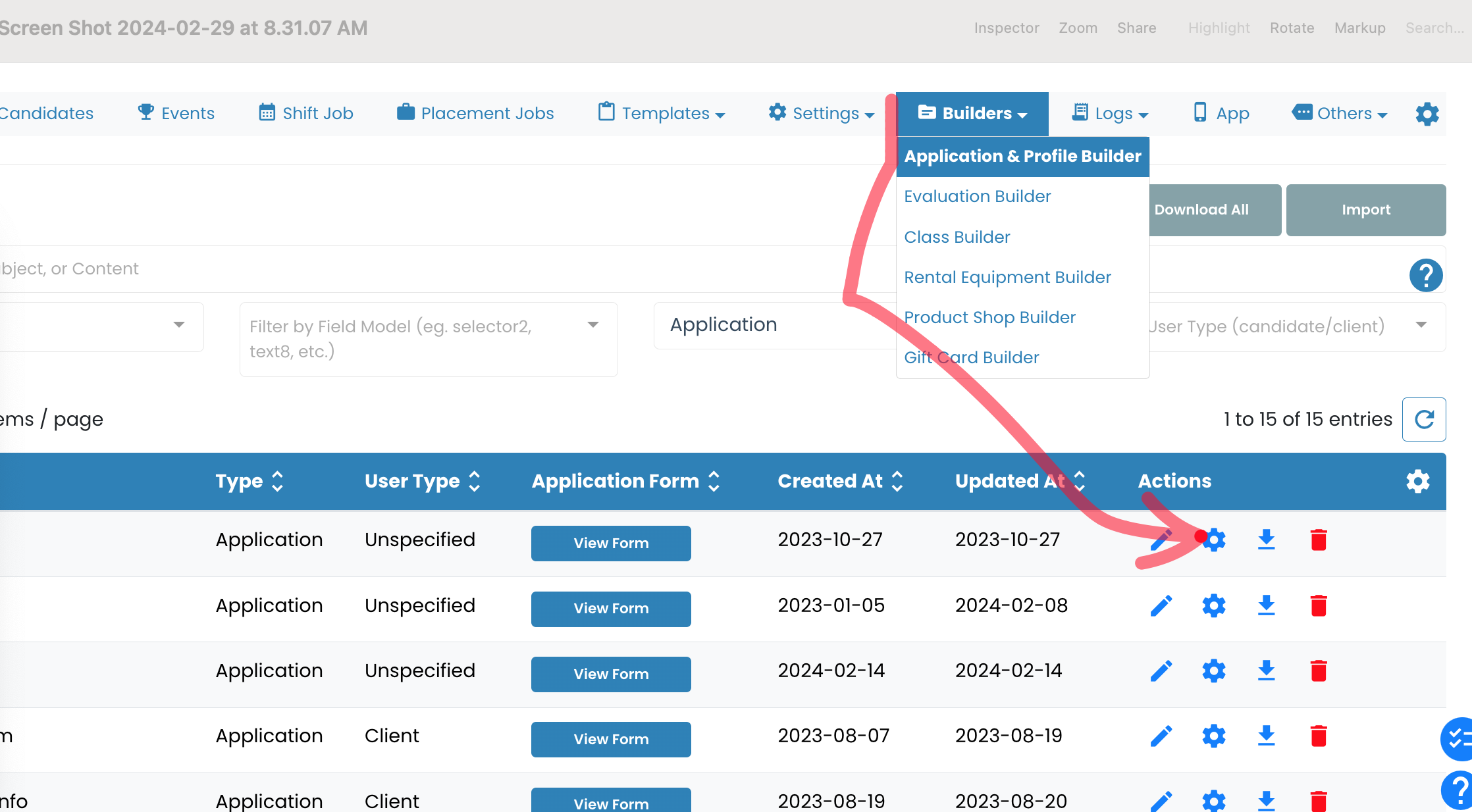Sort the table by the Type column
This screenshot has height=812, width=1472.
(250, 481)
